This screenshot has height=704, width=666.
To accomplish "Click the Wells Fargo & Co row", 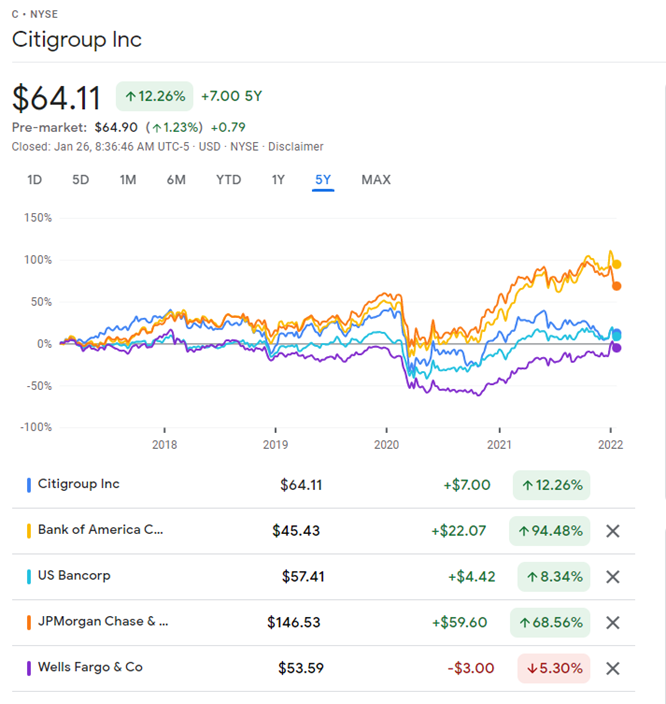I will click(90, 667).
